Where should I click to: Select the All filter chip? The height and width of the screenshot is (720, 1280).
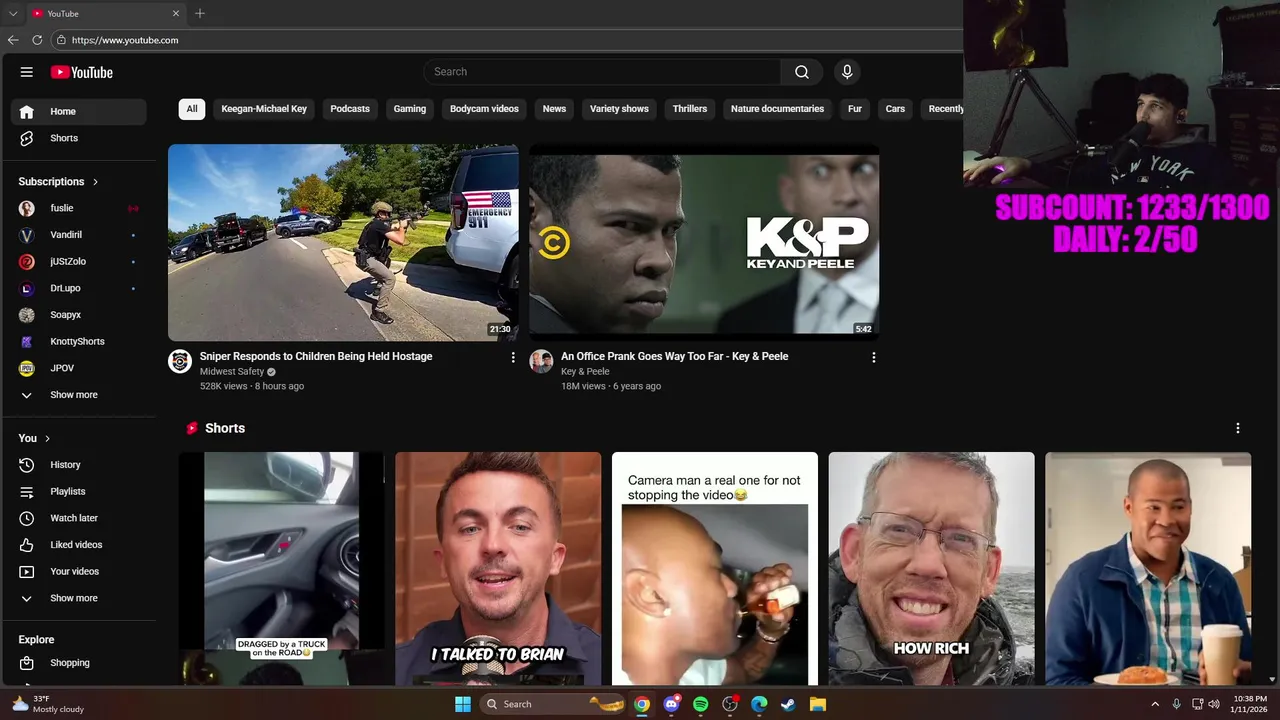click(x=192, y=109)
